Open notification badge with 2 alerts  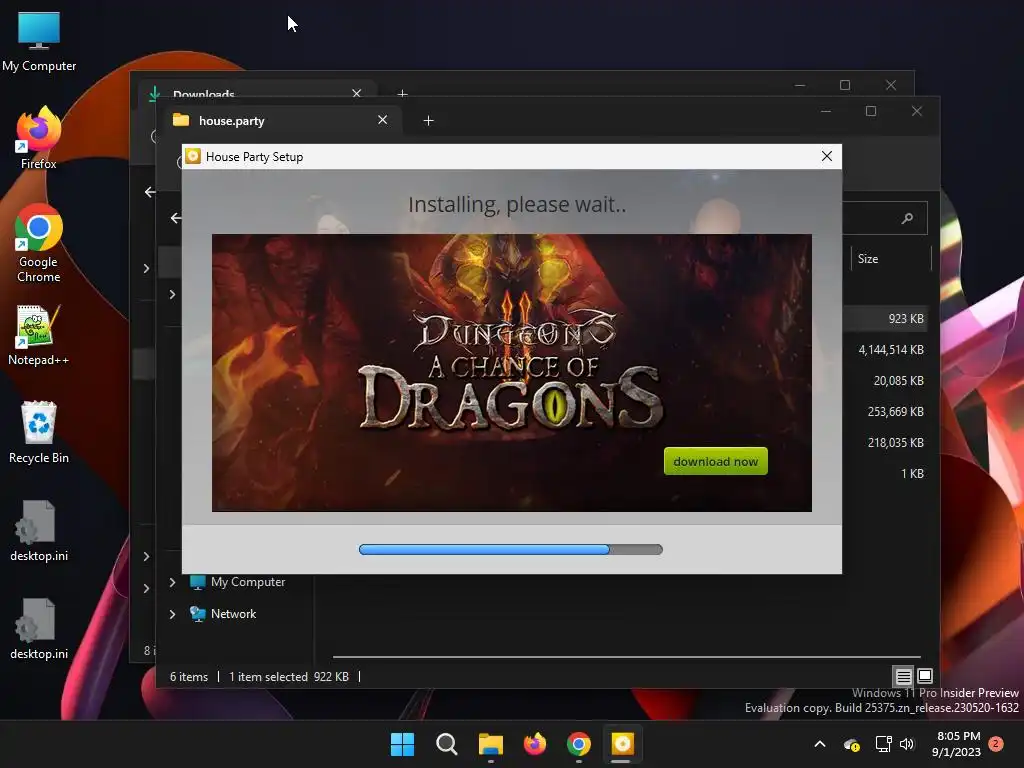pyautogui.click(x=996, y=744)
